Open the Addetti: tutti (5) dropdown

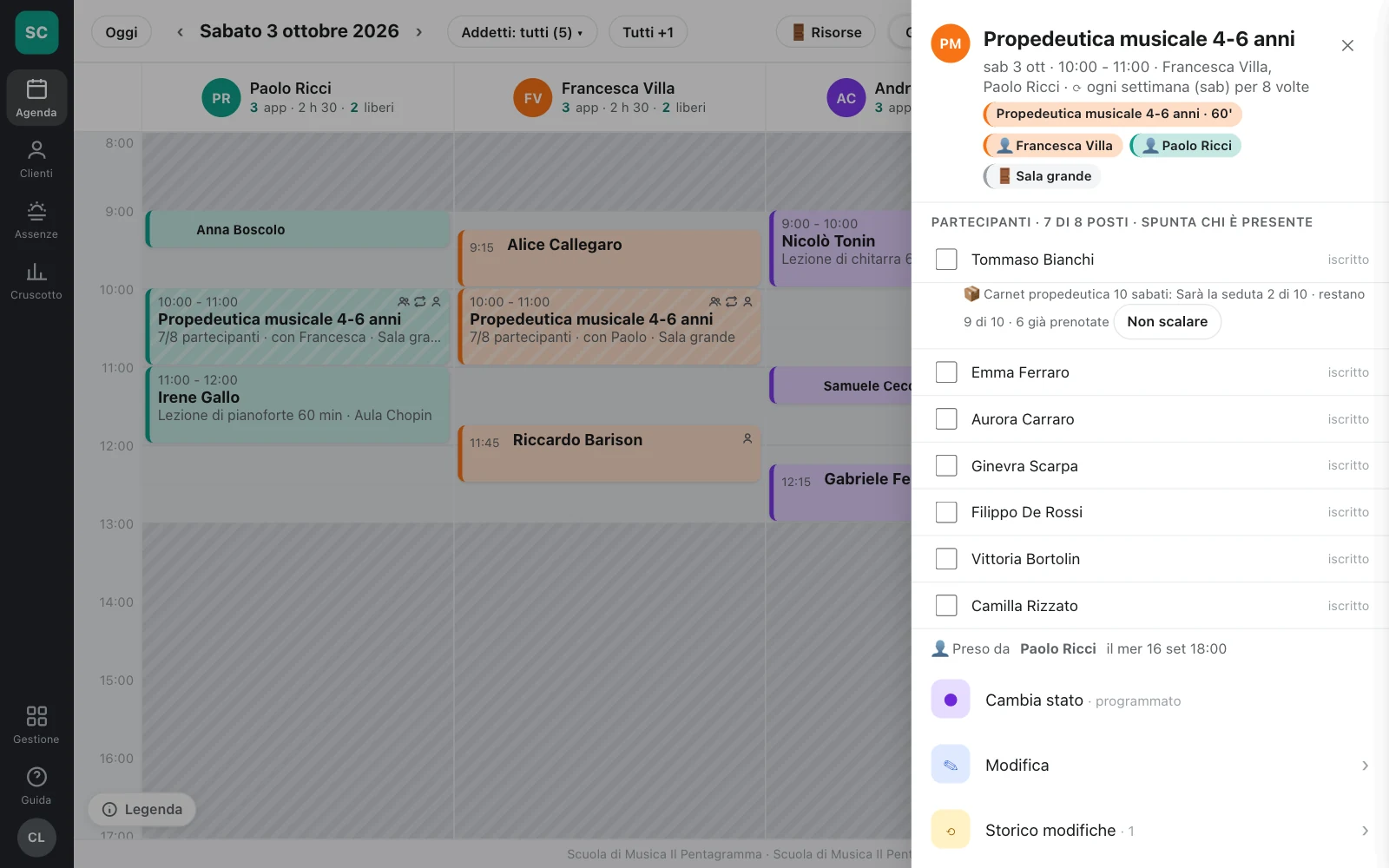(x=522, y=32)
